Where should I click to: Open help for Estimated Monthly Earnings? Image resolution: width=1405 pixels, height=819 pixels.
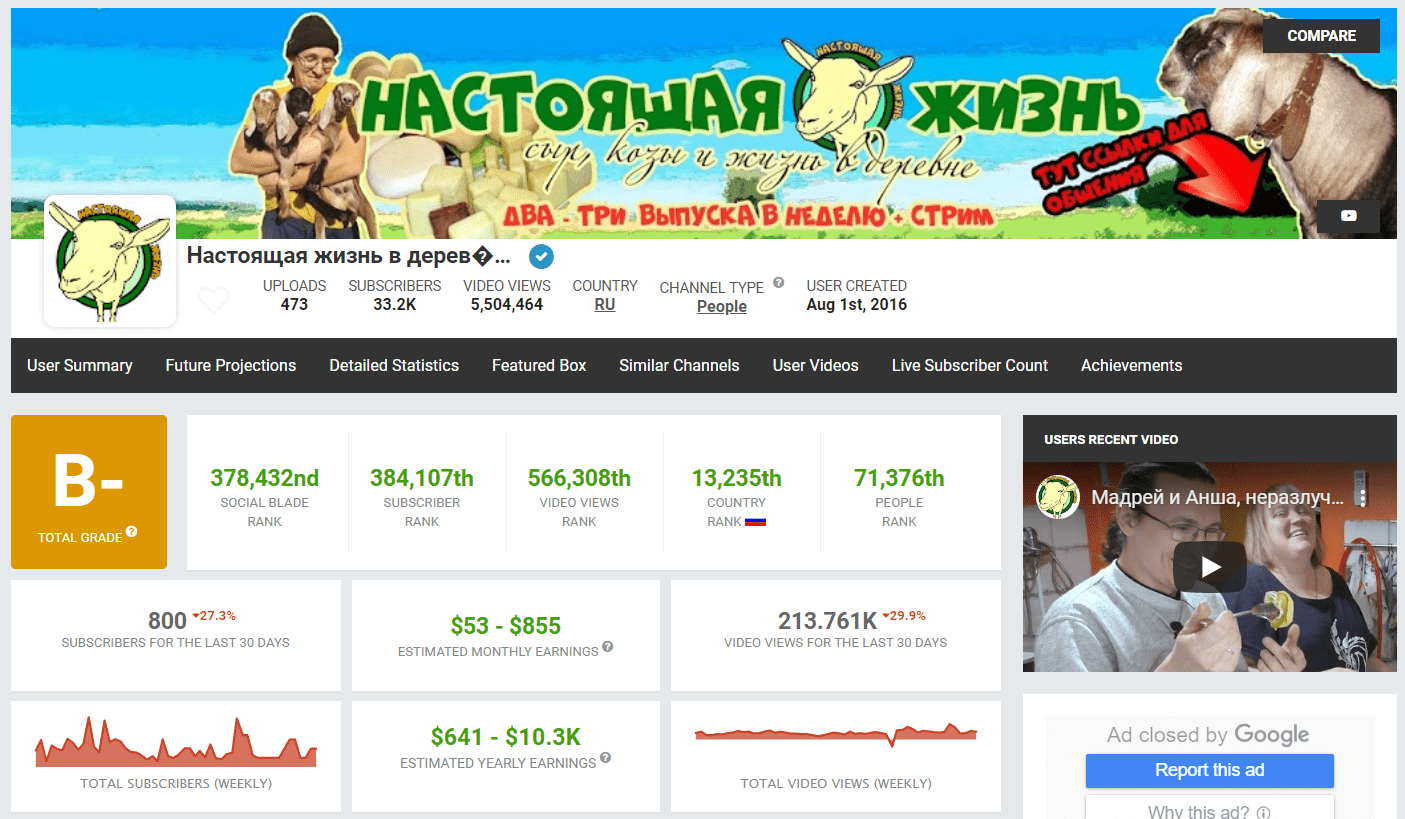click(608, 648)
